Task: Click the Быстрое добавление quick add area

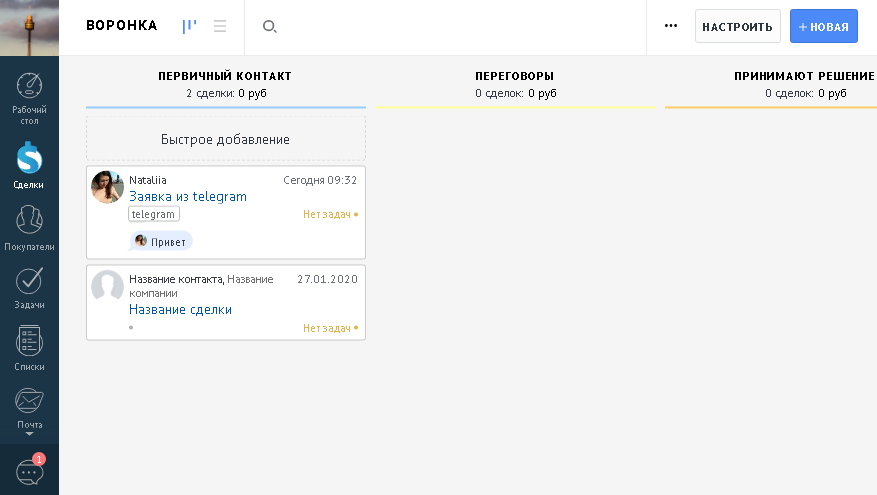Action: tap(226, 139)
